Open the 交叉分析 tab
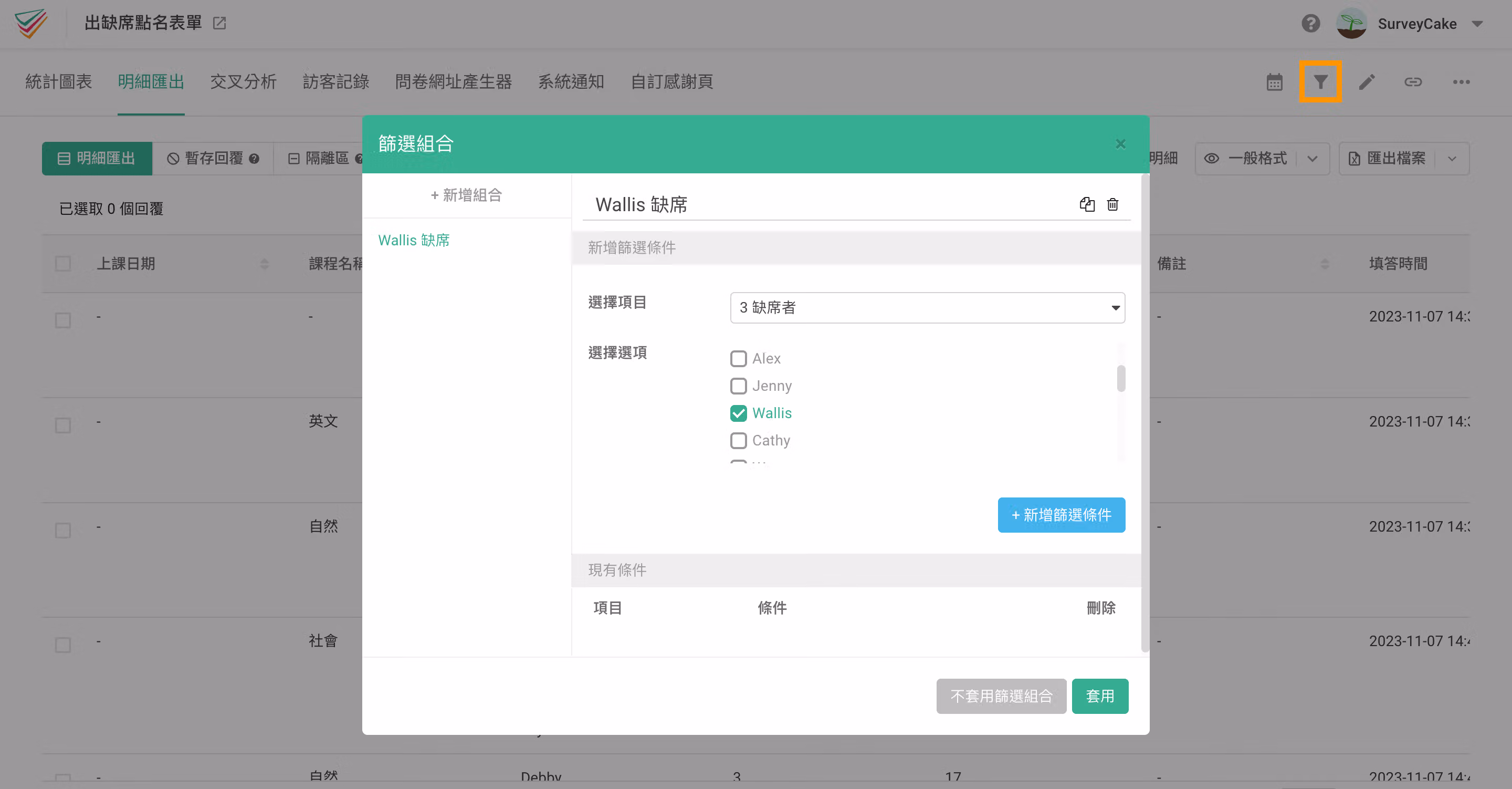The image size is (1512, 789). 243,81
